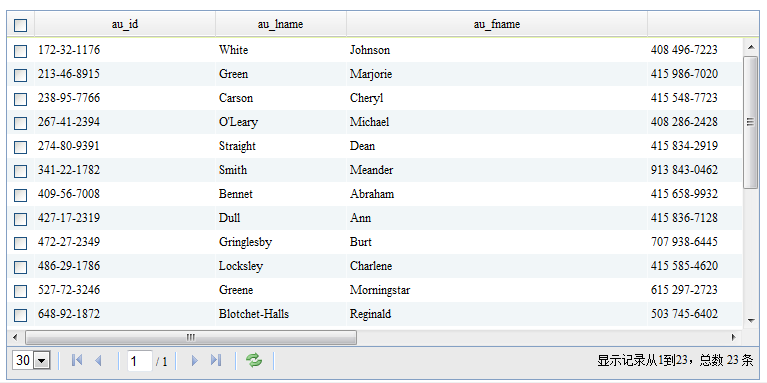Viewport: 767px width, 383px height.
Task: Check the row for 172-32-1176
Action: 21,51
